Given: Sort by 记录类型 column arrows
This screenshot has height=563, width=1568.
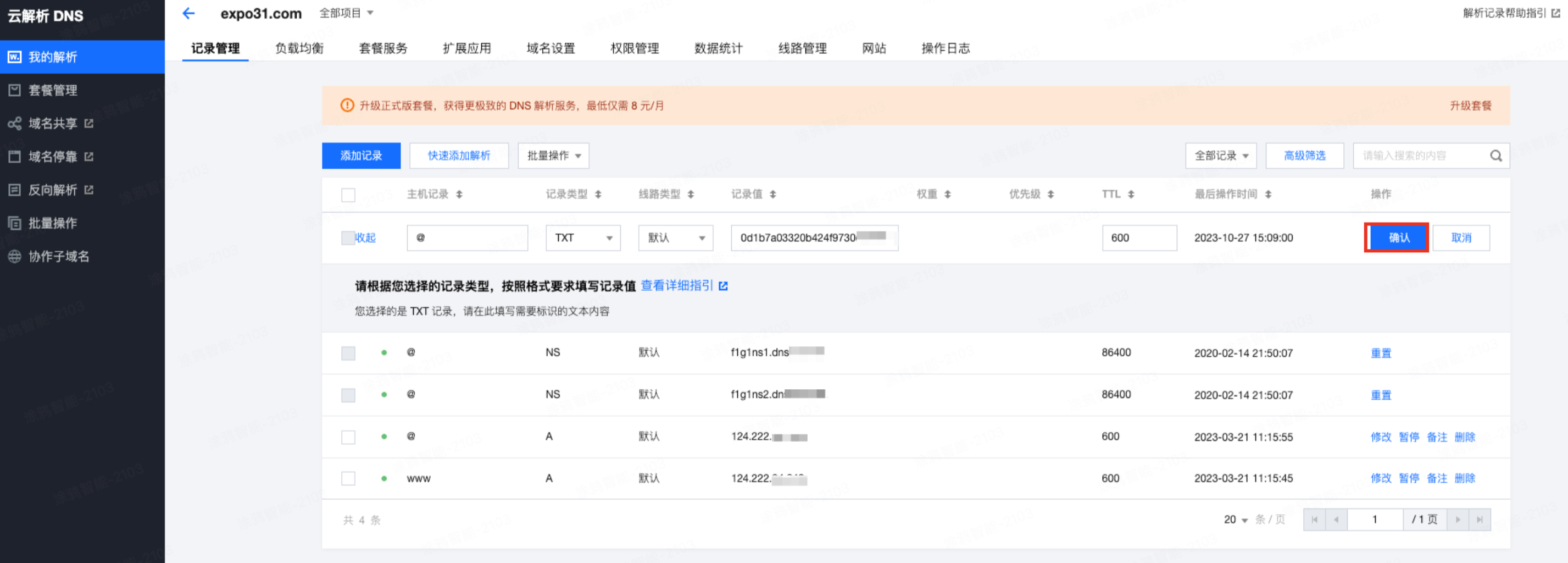Looking at the screenshot, I should click(x=598, y=195).
